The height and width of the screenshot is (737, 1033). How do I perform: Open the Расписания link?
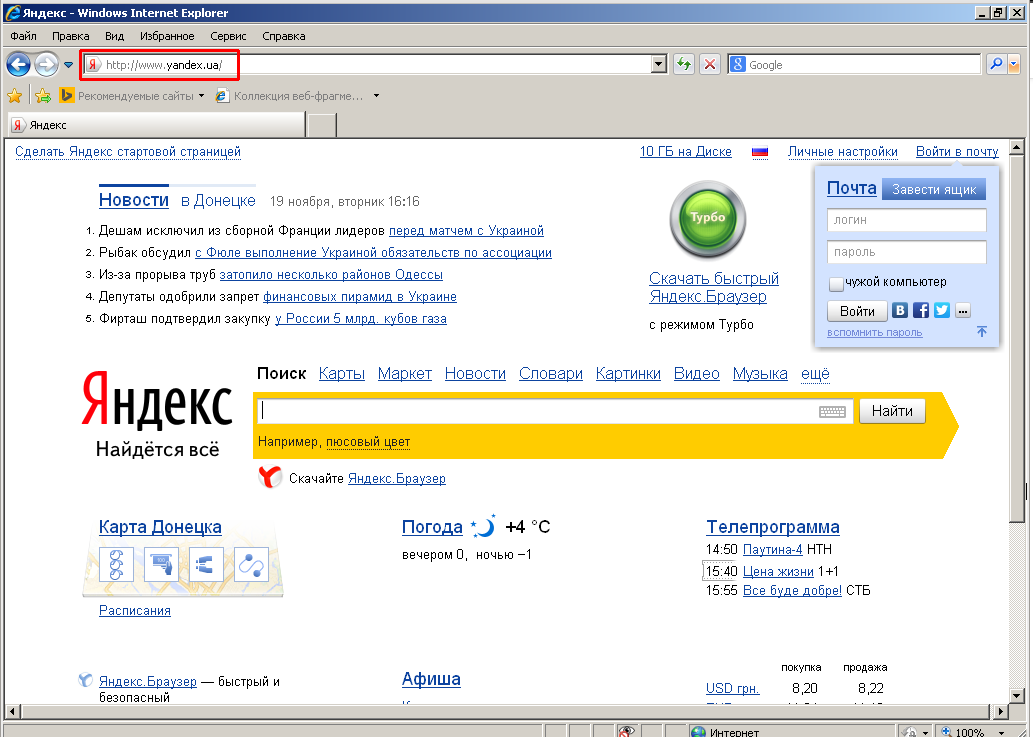134,611
